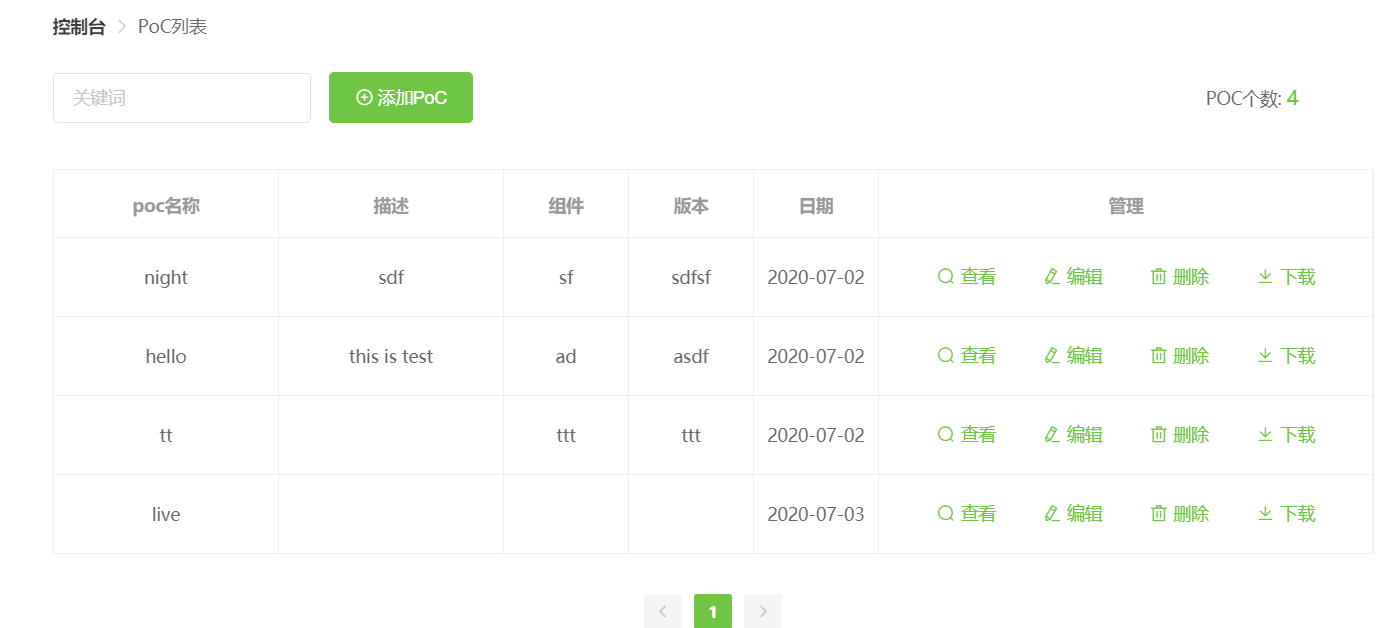Click the poc名称 column header
Image resolution: width=1392 pixels, height=628 pixels.
[166, 206]
